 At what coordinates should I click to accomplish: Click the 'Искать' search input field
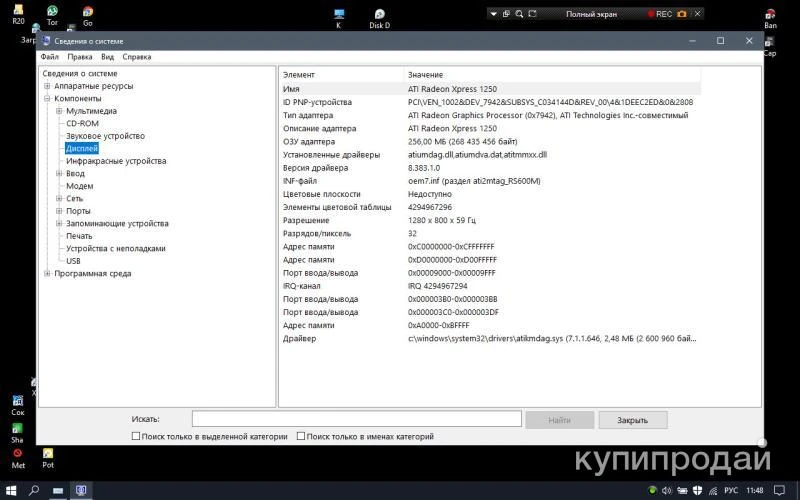(355, 420)
